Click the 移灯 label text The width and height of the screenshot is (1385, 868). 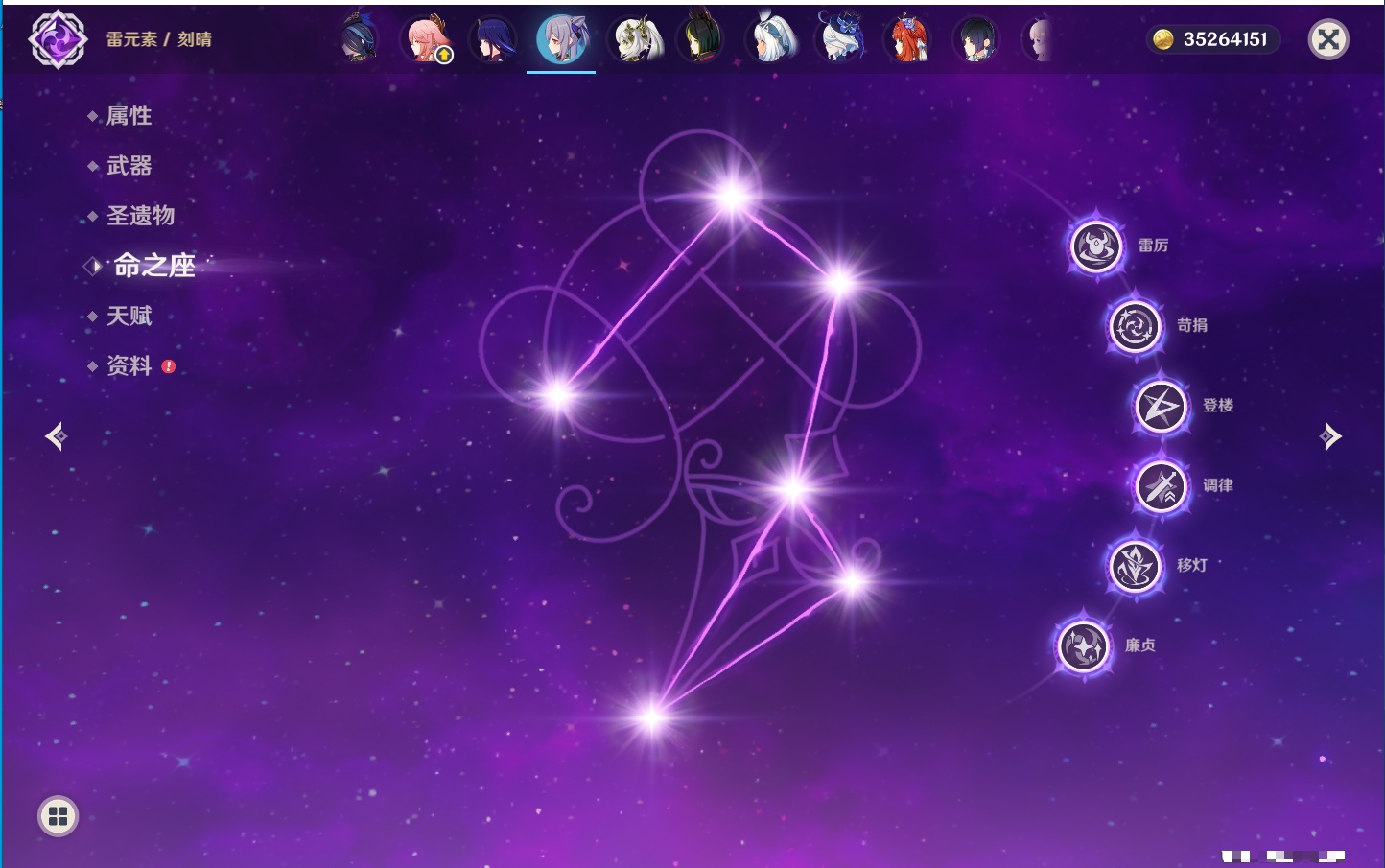tap(1192, 565)
